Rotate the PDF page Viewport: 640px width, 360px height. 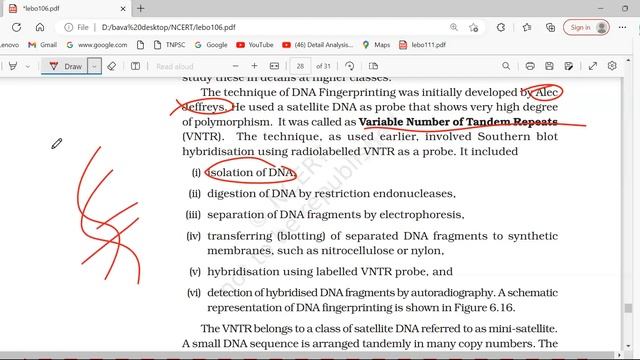click(349, 66)
